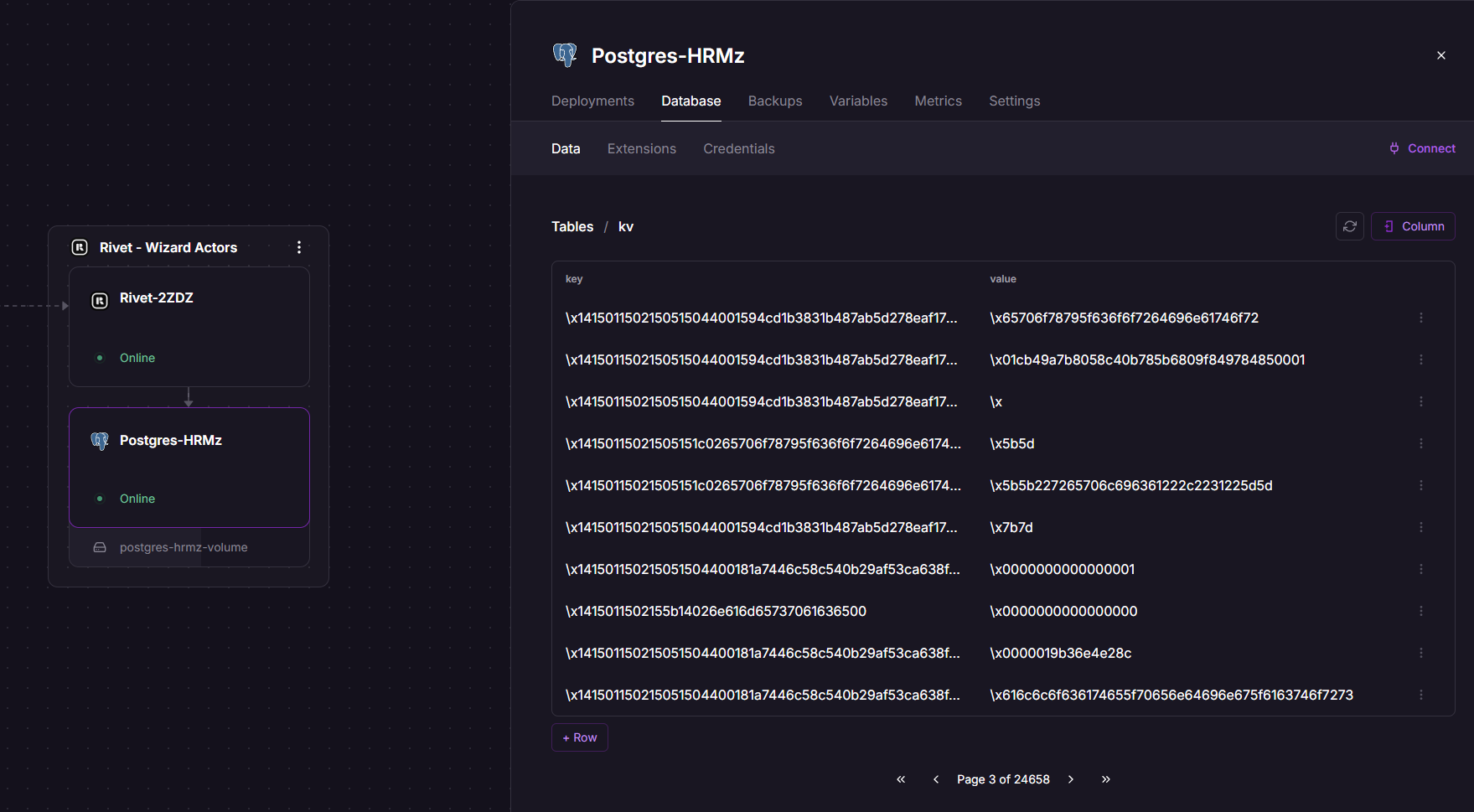
Task: Jump to the first page
Action: pyautogui.click(x=901, y=779)
